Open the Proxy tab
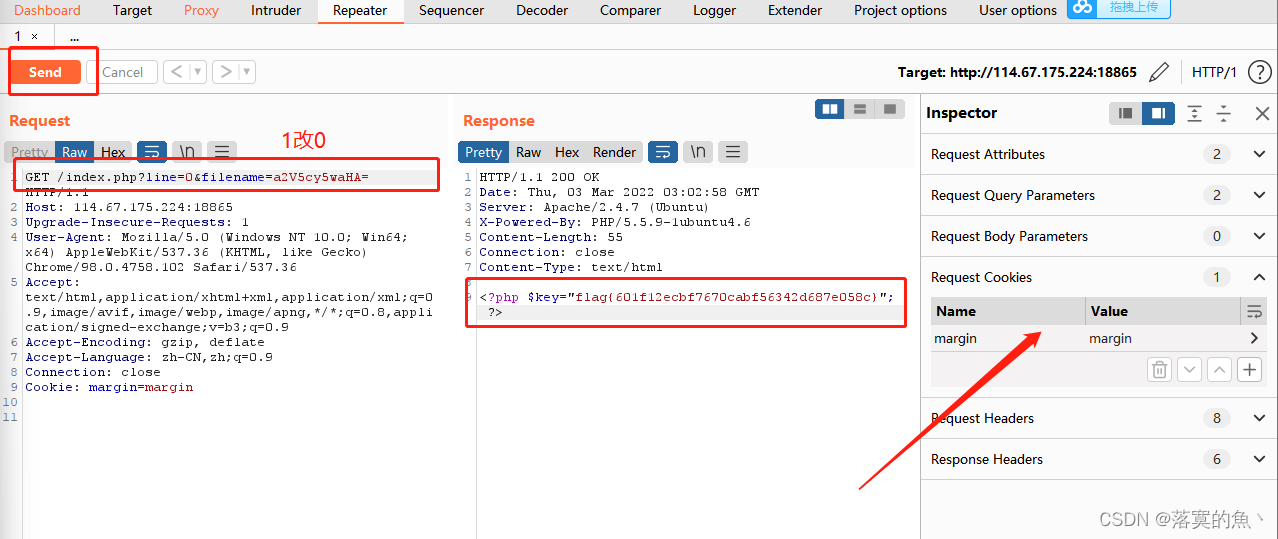The width and height of the screenshot is (1278, 539). [x=201, y=11]
